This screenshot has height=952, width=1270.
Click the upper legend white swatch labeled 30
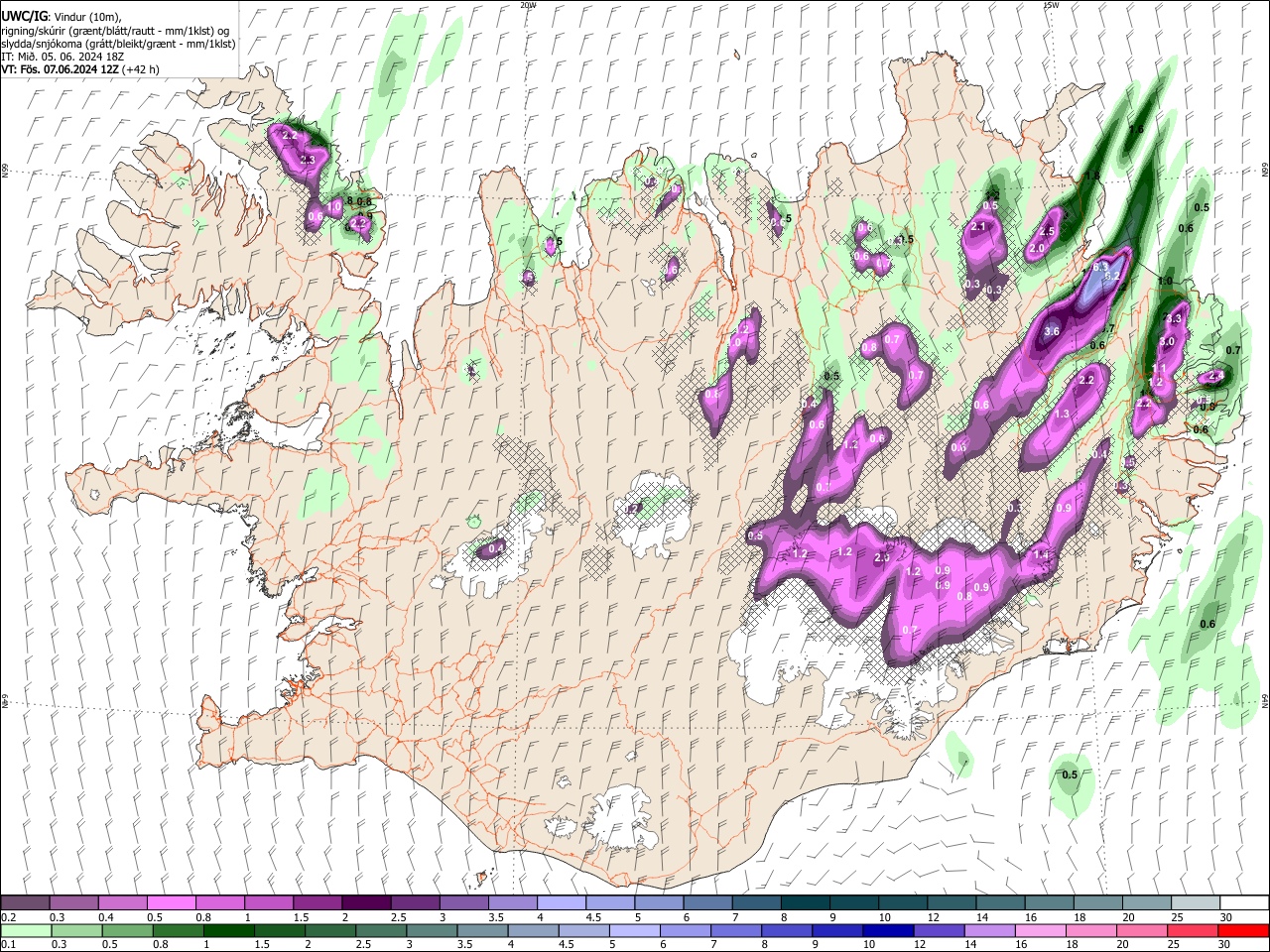pos(1245,902)
